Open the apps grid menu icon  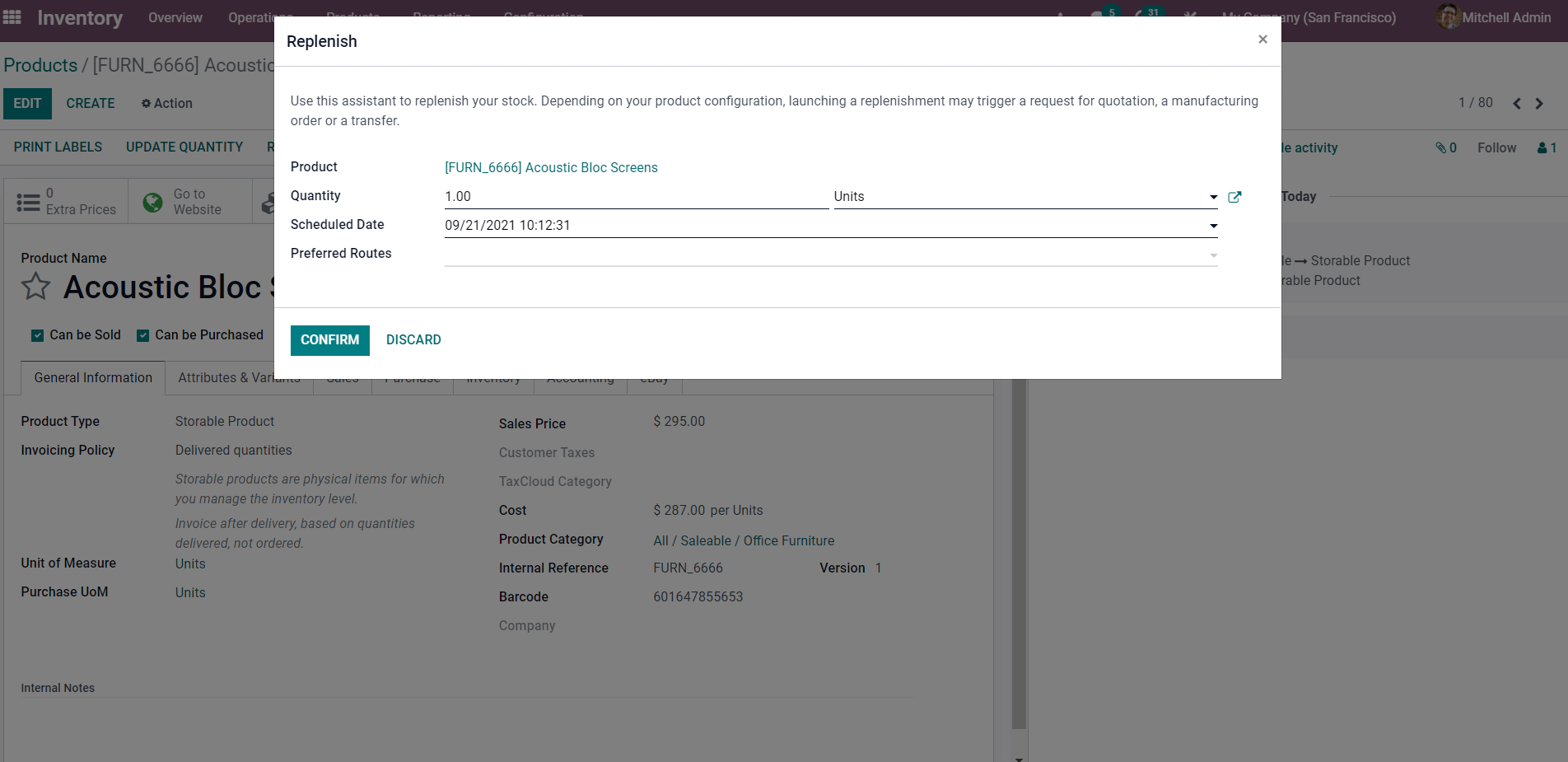[x=12, y=17]
